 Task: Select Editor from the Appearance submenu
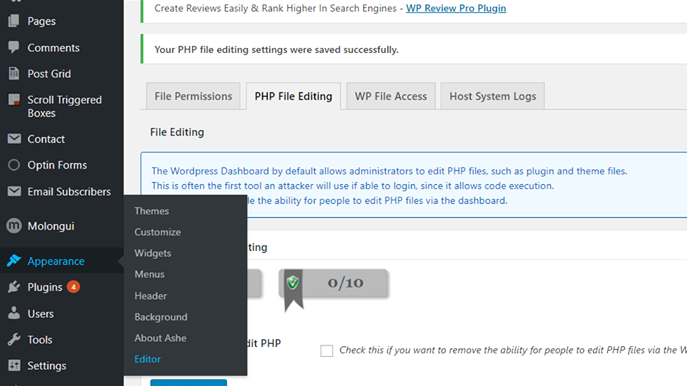coord(147,359)
